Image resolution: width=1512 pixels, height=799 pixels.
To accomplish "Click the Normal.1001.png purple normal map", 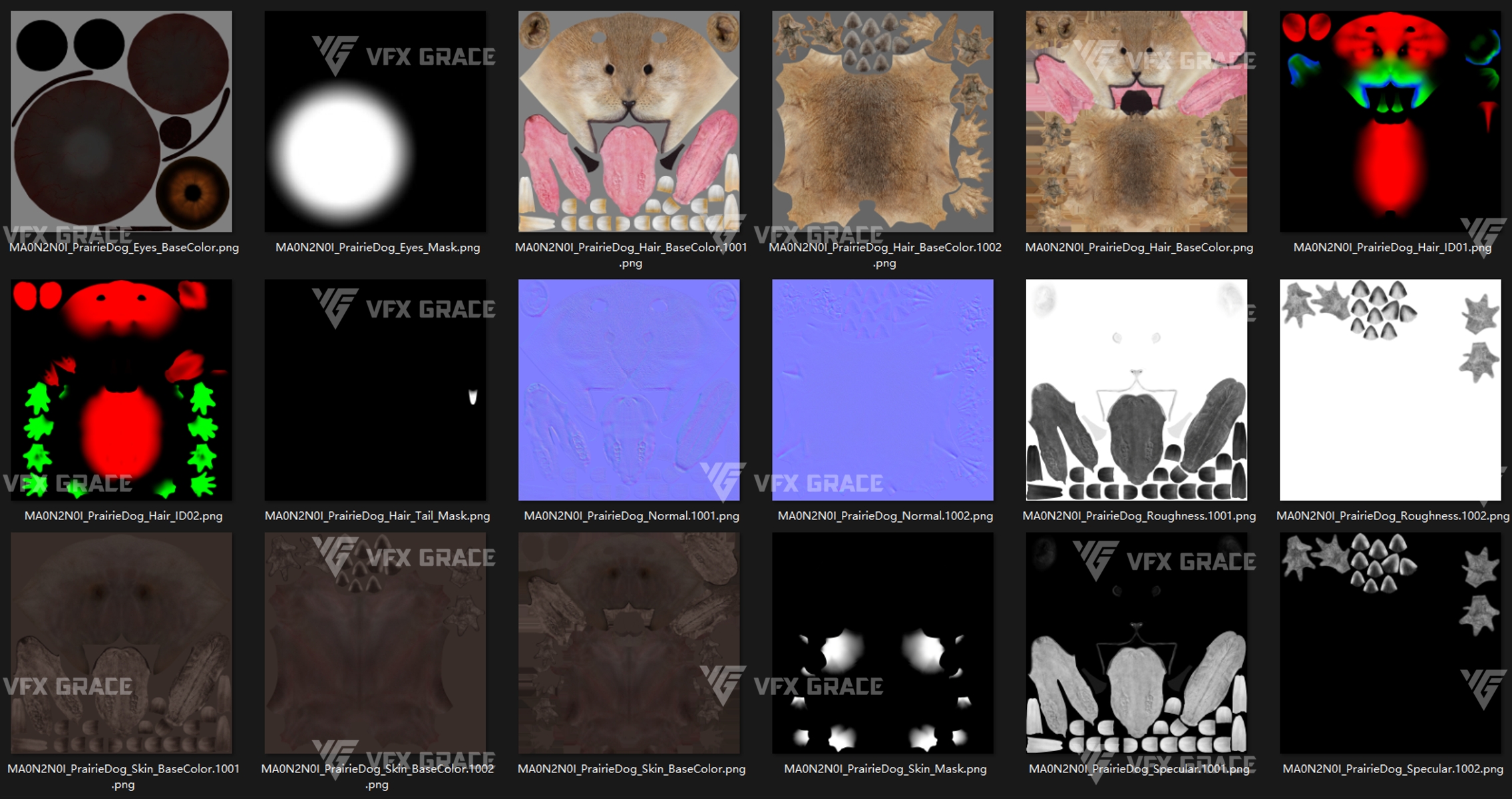I will click(629, 390).
